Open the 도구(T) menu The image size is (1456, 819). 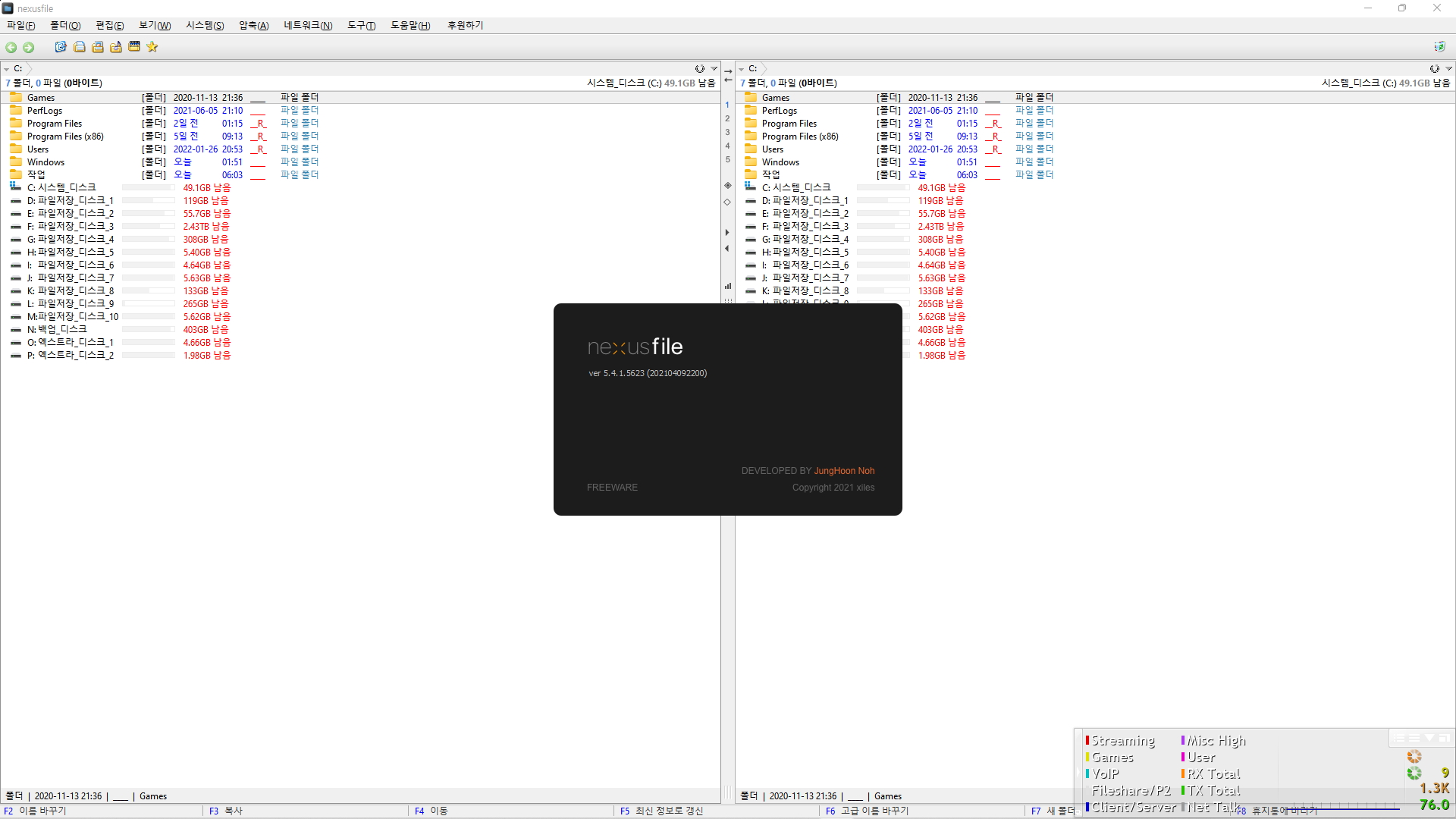point(362,26)
